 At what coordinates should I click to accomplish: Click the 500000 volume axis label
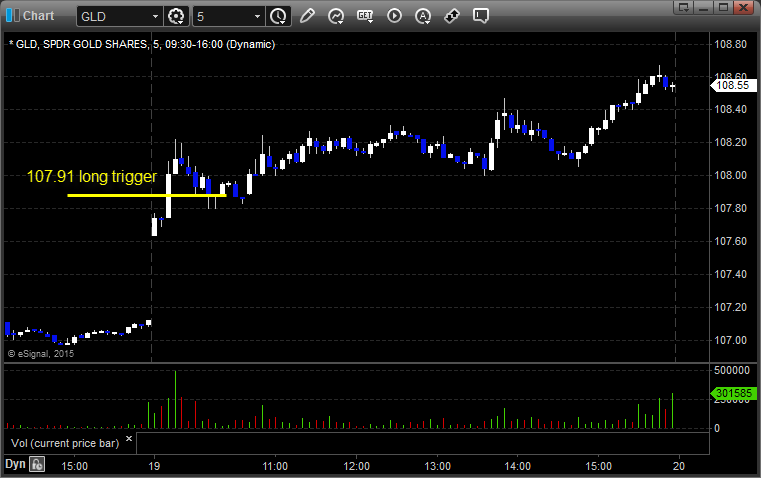click(732, 370)
